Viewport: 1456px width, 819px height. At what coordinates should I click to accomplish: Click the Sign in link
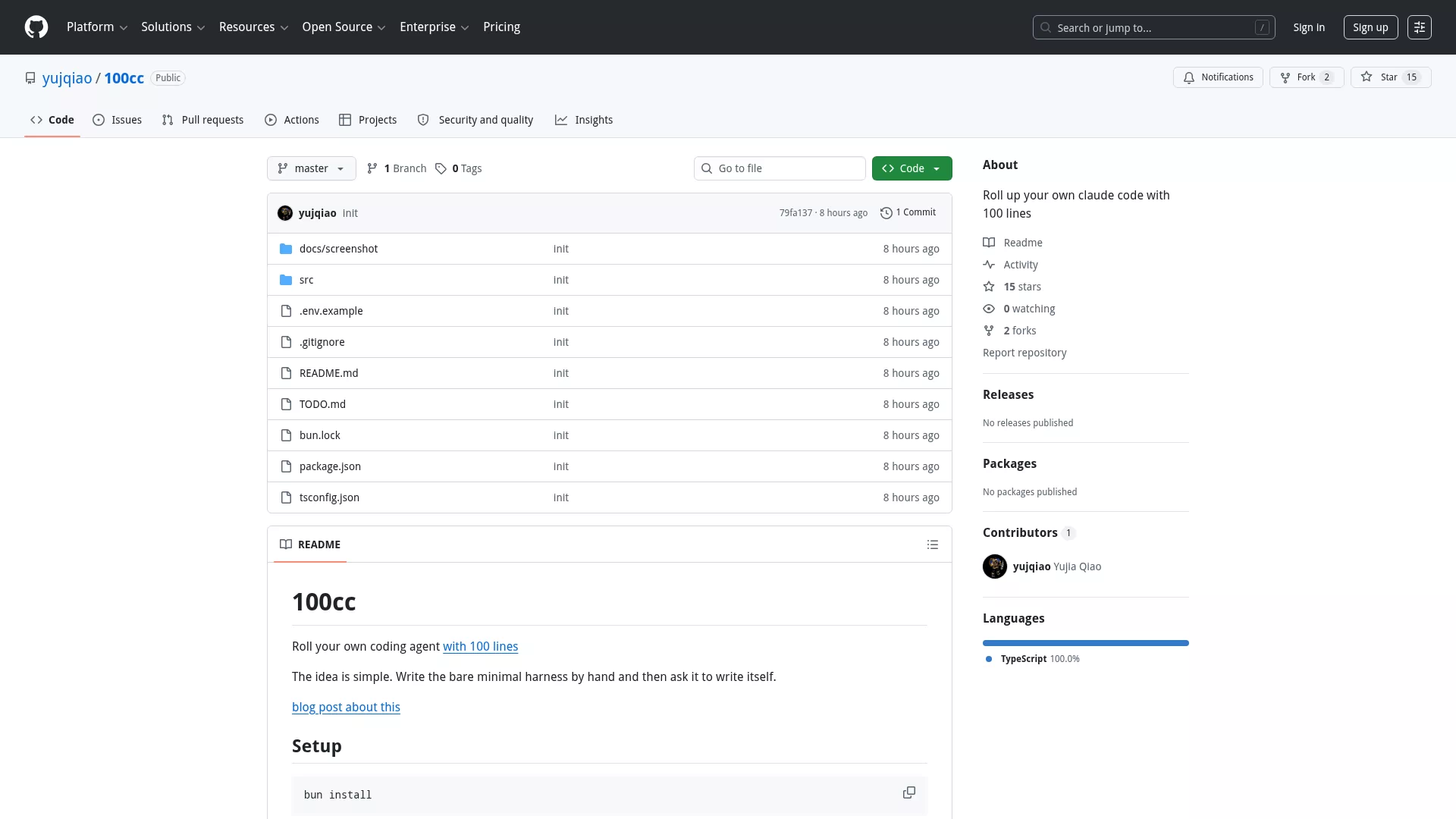[1309, 27]
